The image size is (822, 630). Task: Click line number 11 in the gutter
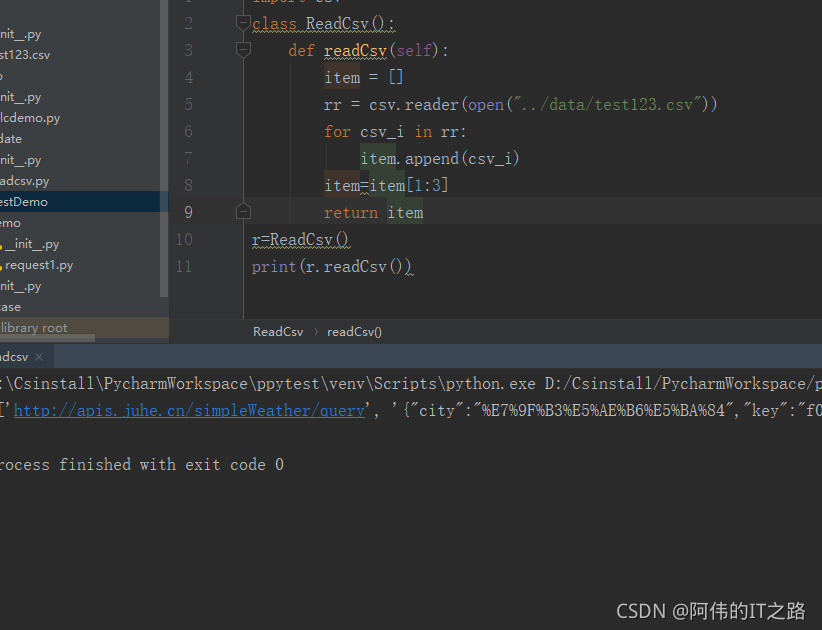pos(184,267)
